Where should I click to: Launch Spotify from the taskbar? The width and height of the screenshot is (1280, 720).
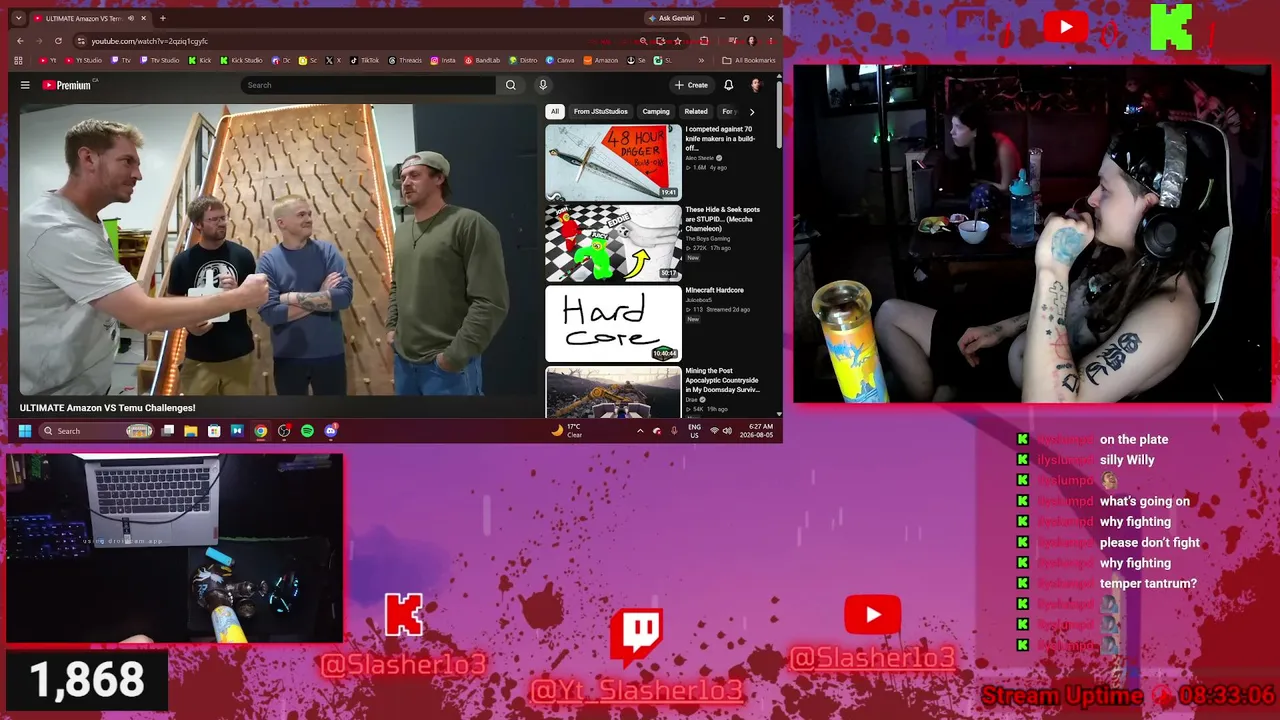(307, 431)
